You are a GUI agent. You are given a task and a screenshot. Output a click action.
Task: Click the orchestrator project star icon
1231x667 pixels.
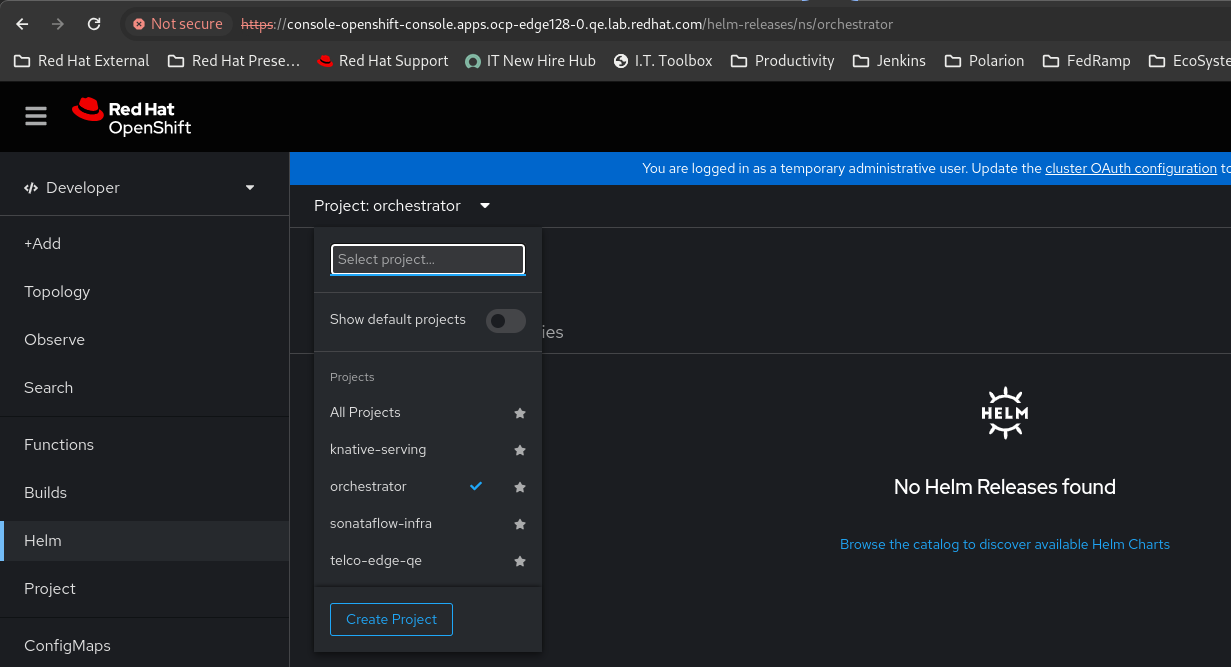tap(520, 487)
